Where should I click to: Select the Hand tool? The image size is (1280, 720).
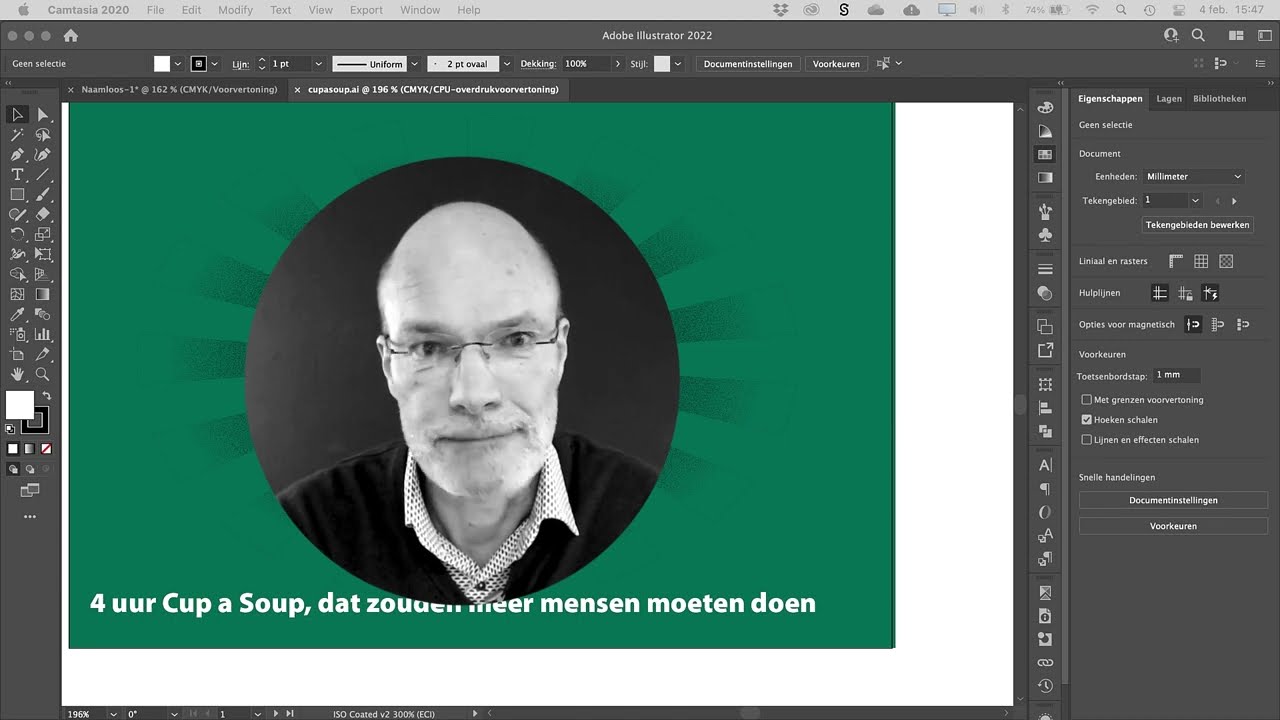pyautogui.click(x=17, y=374)
